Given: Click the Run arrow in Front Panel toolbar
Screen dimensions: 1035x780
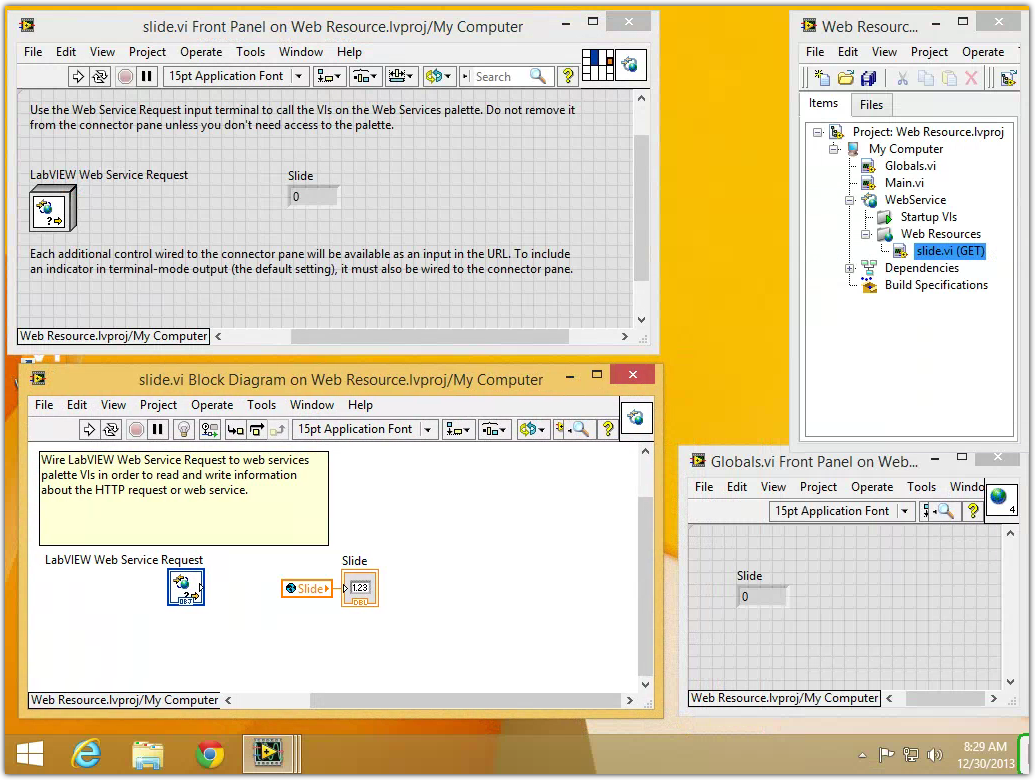Looking at the screenshot, I should [x=79, y=76].
